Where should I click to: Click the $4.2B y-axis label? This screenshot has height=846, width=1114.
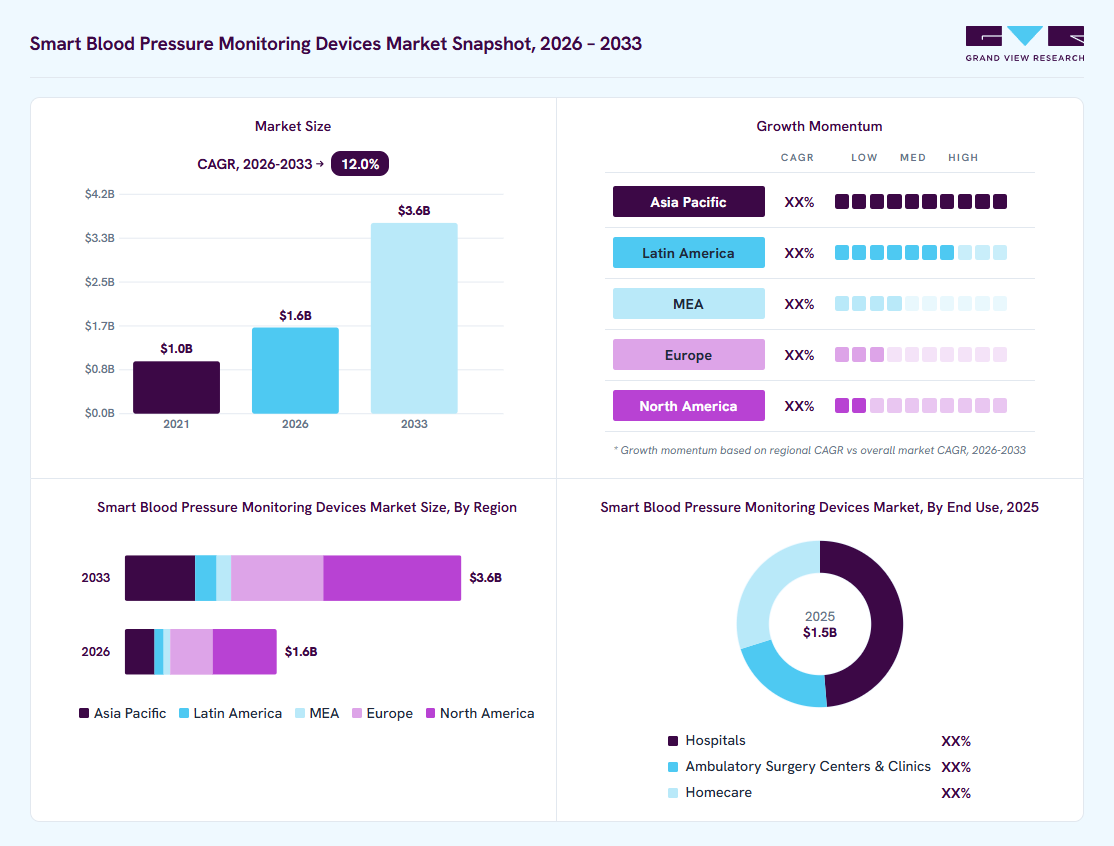tap(99, 194)
